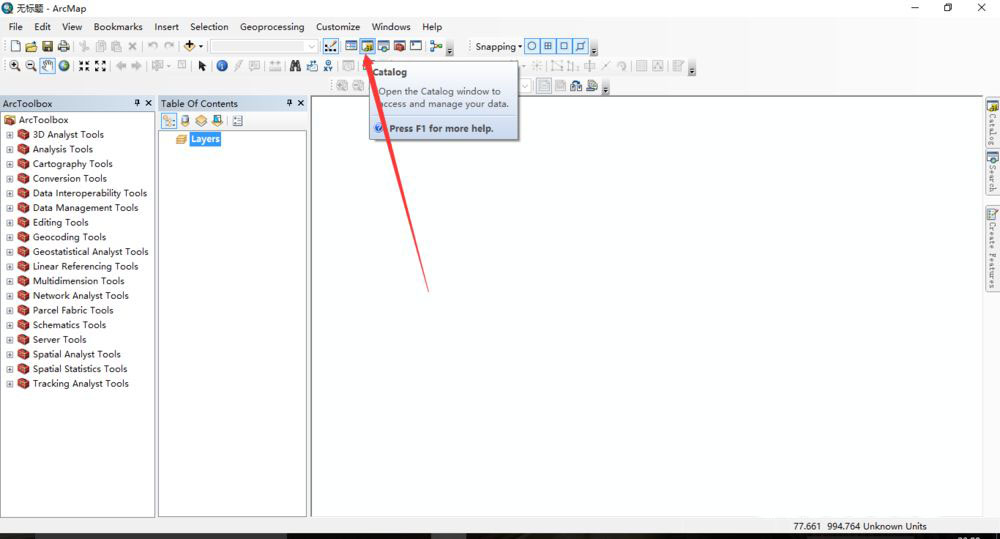Toggle Point Snapping button
This screenshot has width=1000, height=539.
532,46
